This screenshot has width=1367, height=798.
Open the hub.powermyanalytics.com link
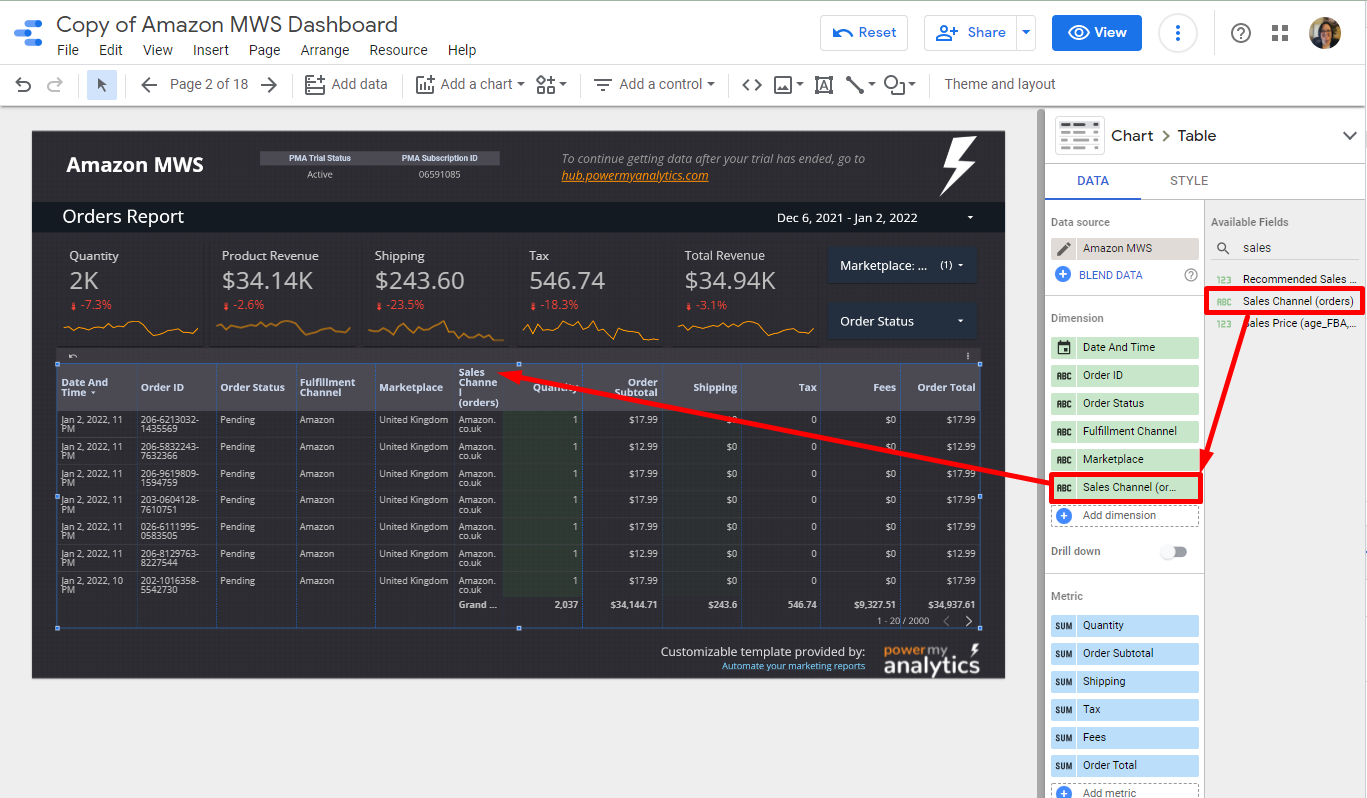tap(635, 176)
